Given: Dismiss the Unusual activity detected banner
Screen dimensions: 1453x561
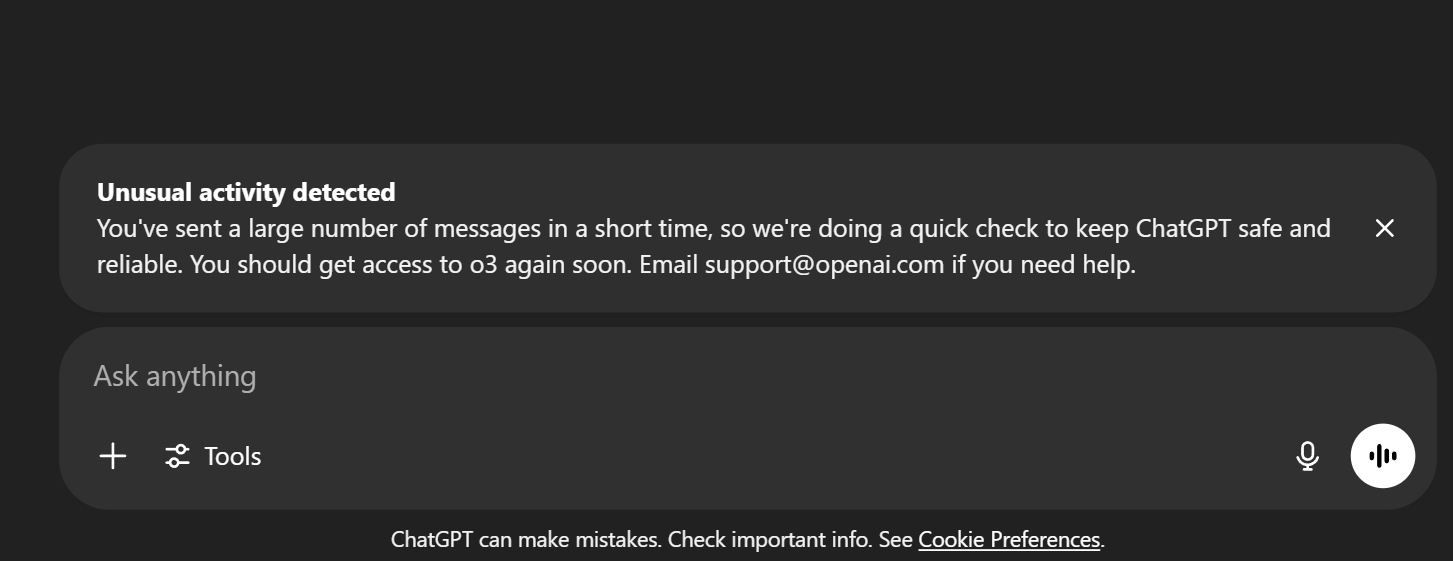Looking at the screenshot, I should [1384, 228].
